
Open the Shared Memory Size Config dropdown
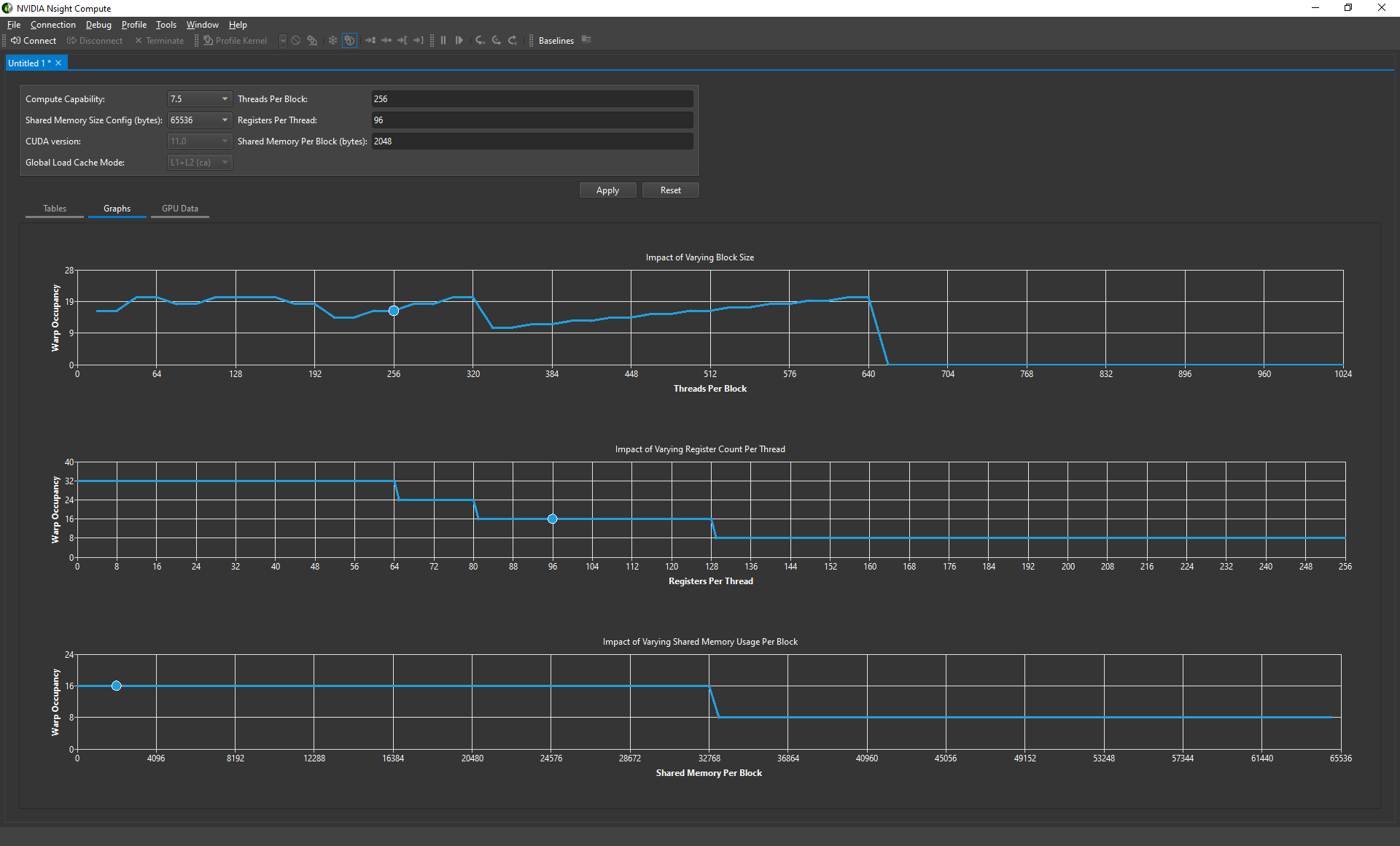[x=200, y=120]
